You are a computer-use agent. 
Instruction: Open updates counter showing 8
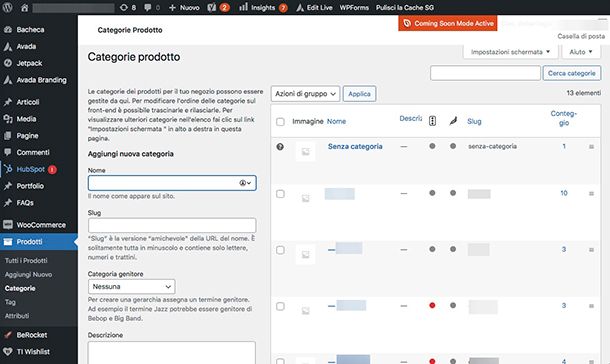[128, 7]
